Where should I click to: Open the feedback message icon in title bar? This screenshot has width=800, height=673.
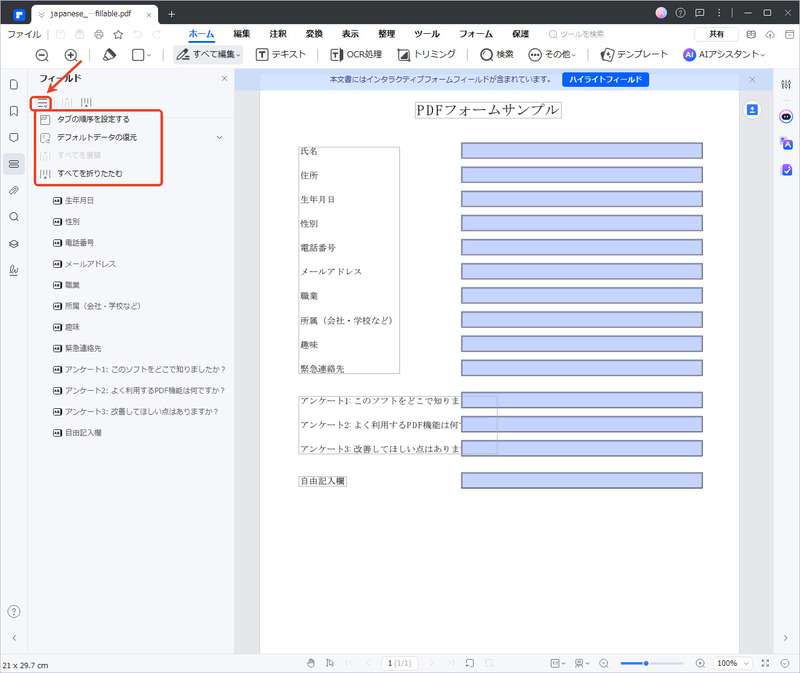[x=699, y=13]
